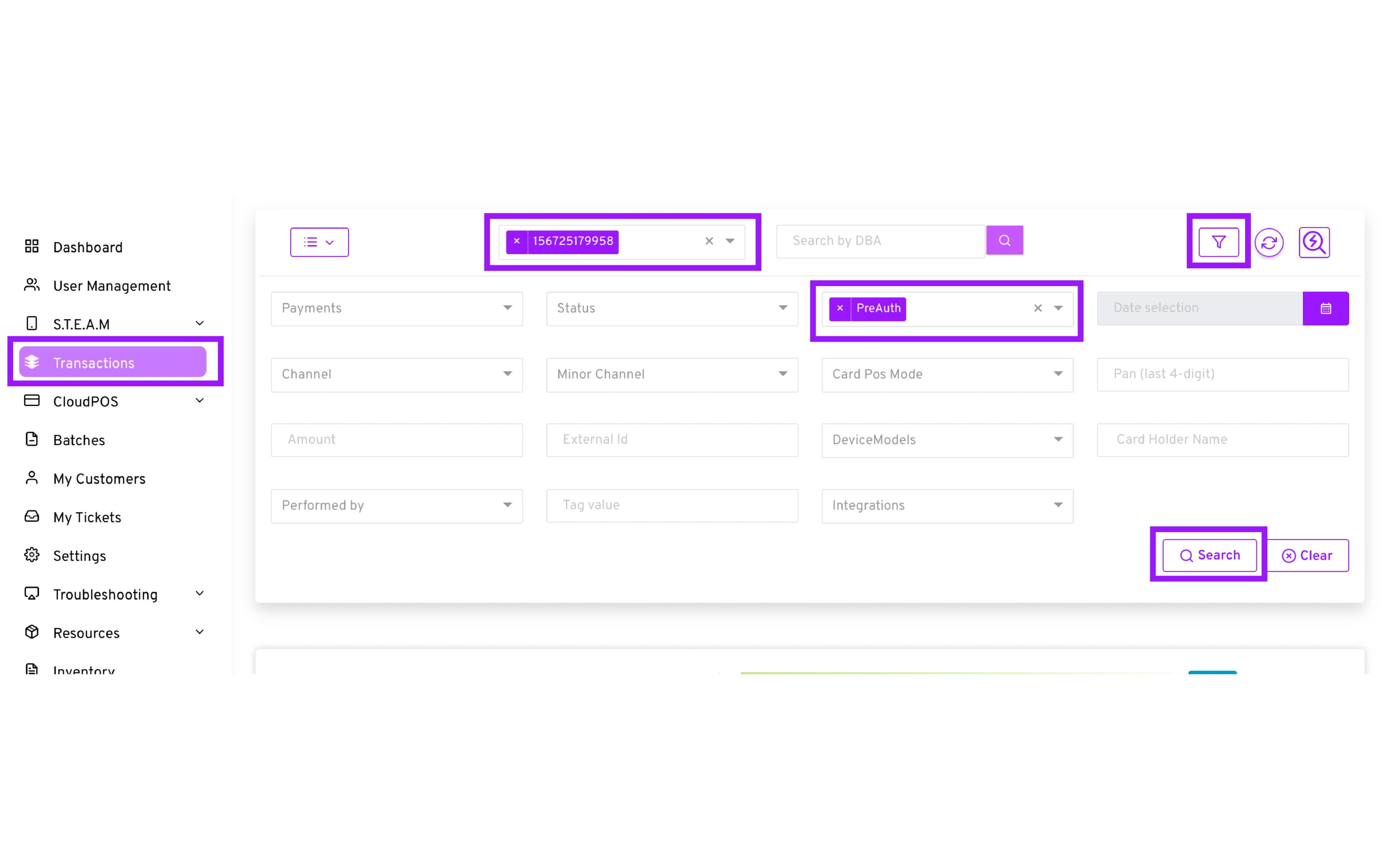The height and width of the screenshot is (868, 1389).
Task: Open Batches in the sidebar
Action: tap(78, 440)
